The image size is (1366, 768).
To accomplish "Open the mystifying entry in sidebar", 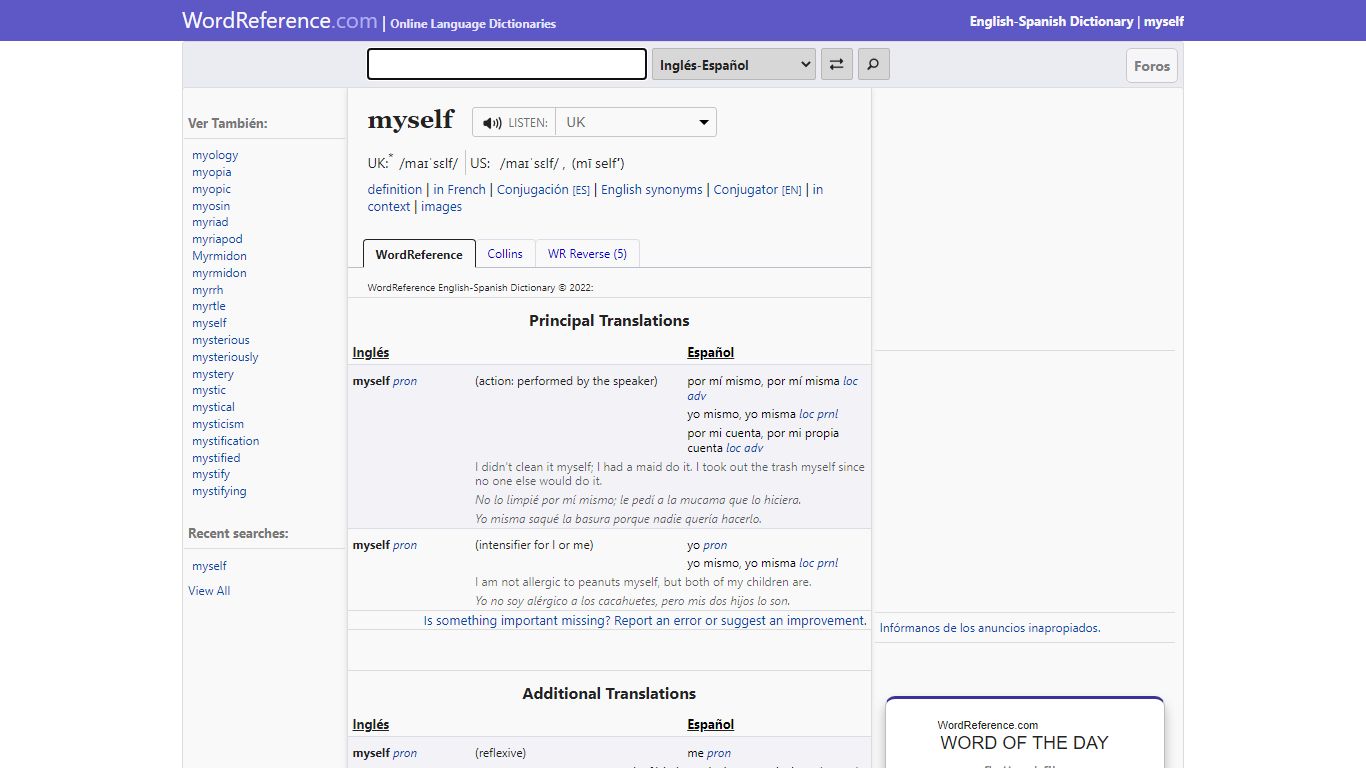I will [219, 491].
